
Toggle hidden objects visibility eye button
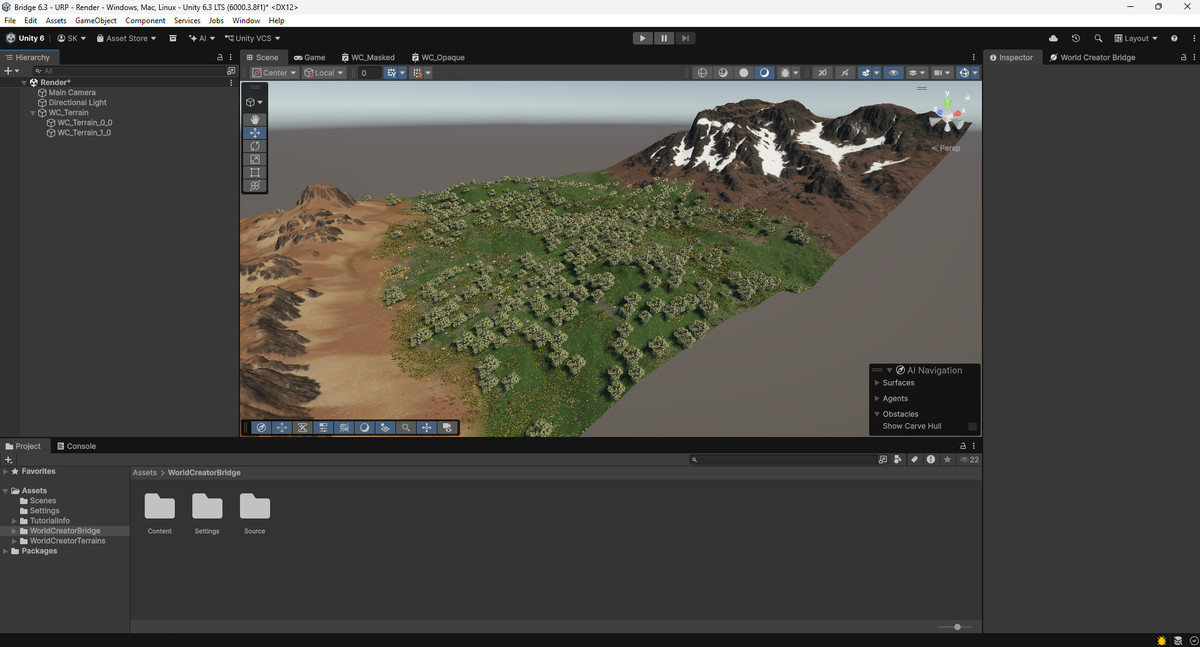[x=894, y=73]
